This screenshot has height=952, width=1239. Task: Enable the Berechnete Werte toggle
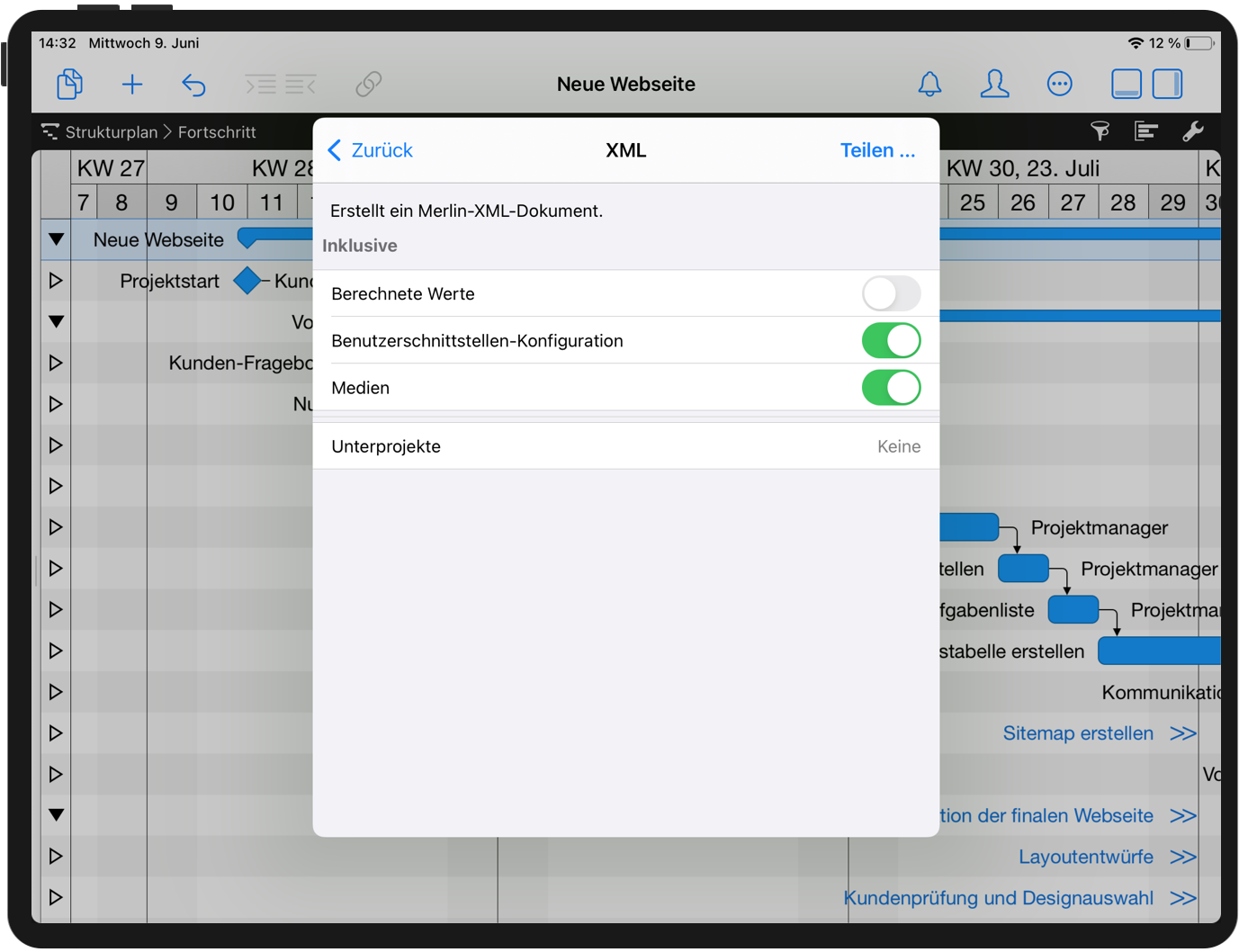click(891, 293)
